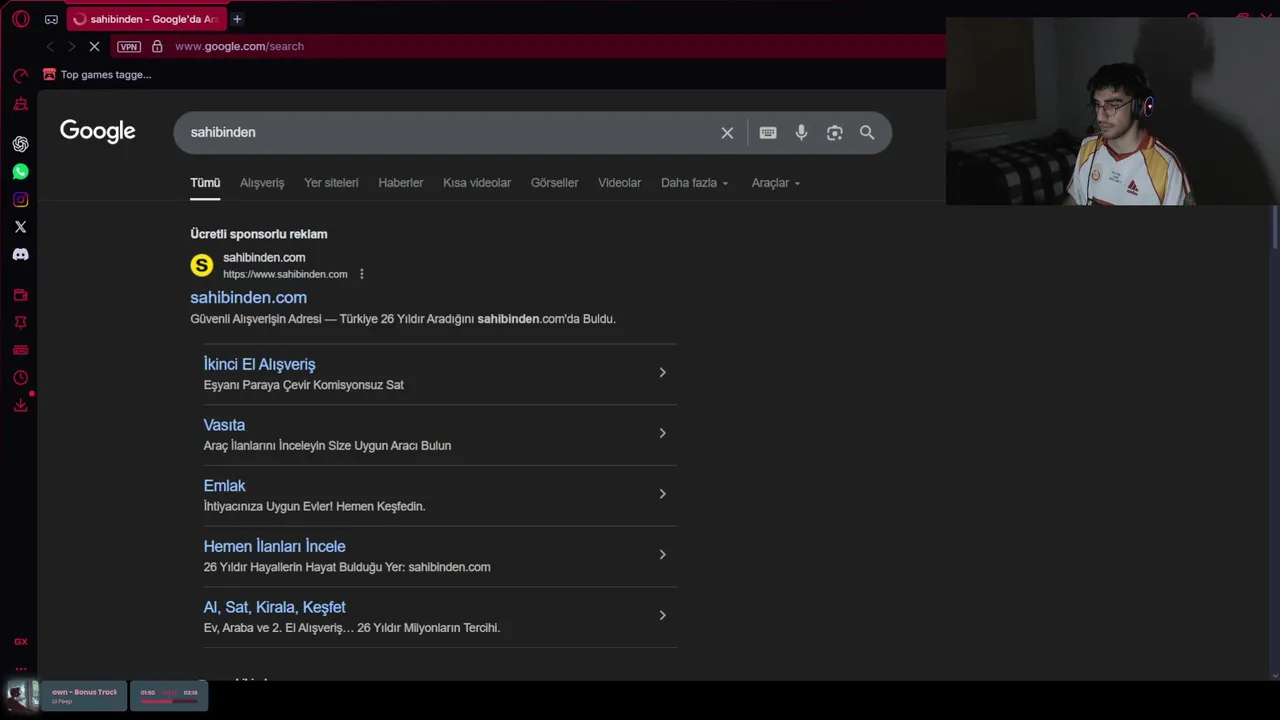Click the yellow sahibinden S favicon
This screenshot has height=720, width=1280.
pos(202,265)
